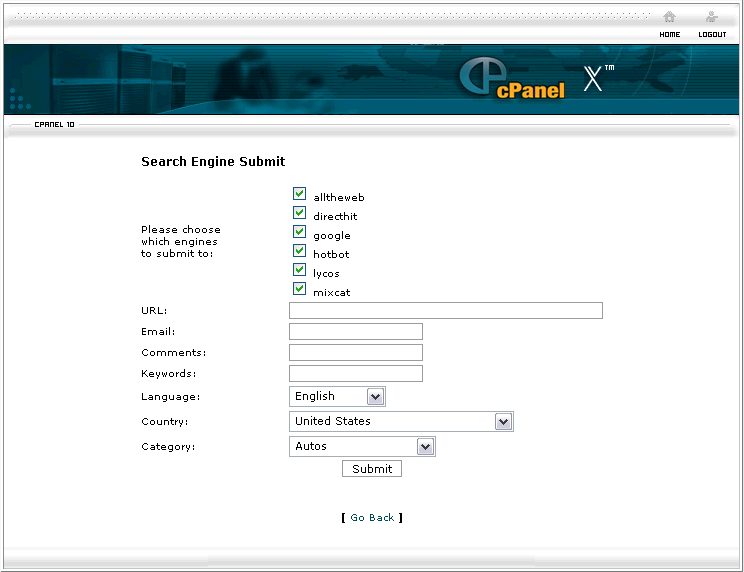Click the Home house icon
The width and height of the screenshot is (744, 572).
tap(669, 17)
